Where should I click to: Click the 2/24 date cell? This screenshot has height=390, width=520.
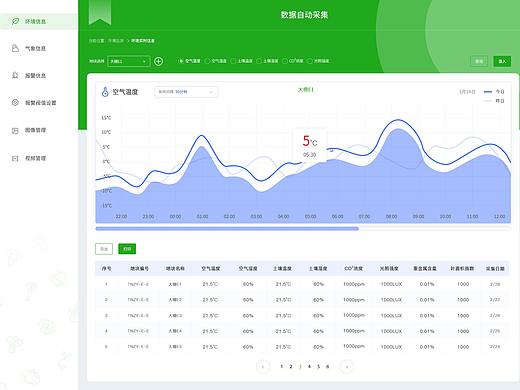point(495,347)
